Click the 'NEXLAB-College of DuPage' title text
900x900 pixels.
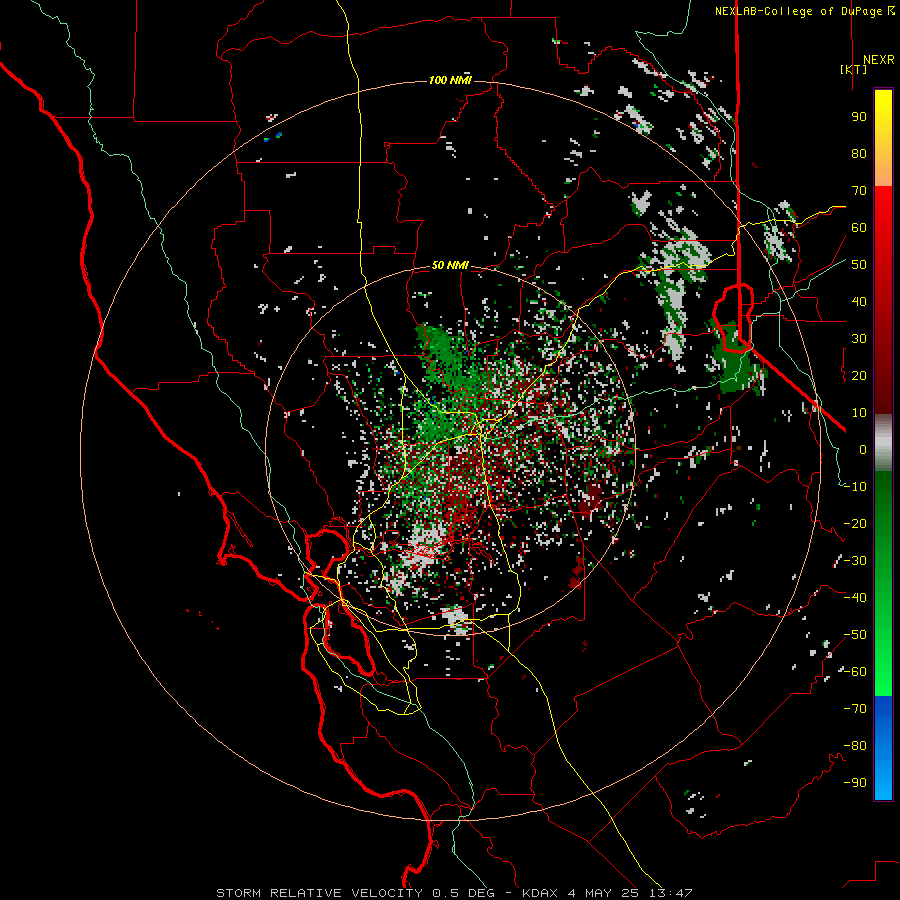click(800, 11)
